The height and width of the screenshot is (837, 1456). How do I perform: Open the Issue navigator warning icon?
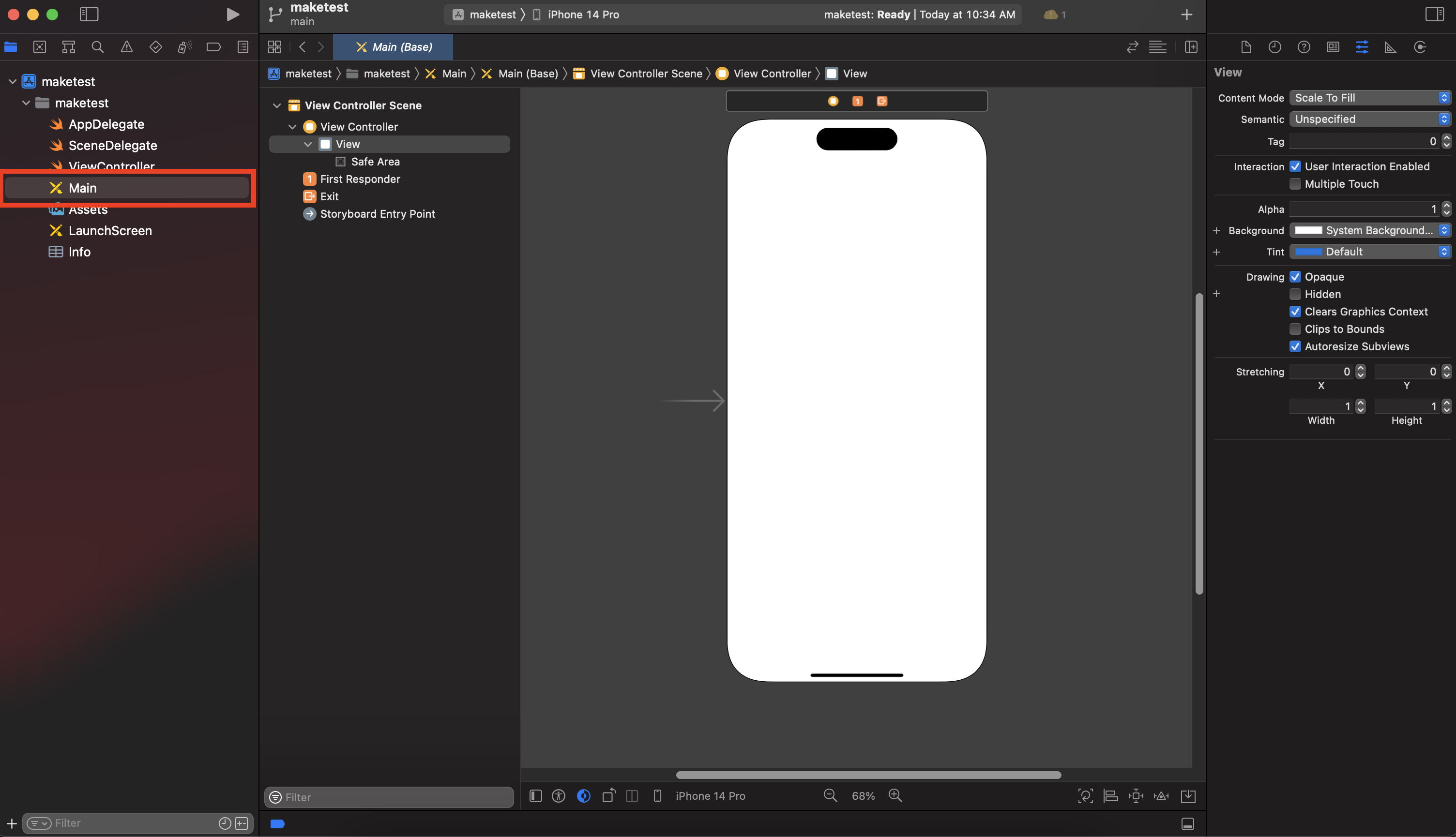click(x=126, y=47)
